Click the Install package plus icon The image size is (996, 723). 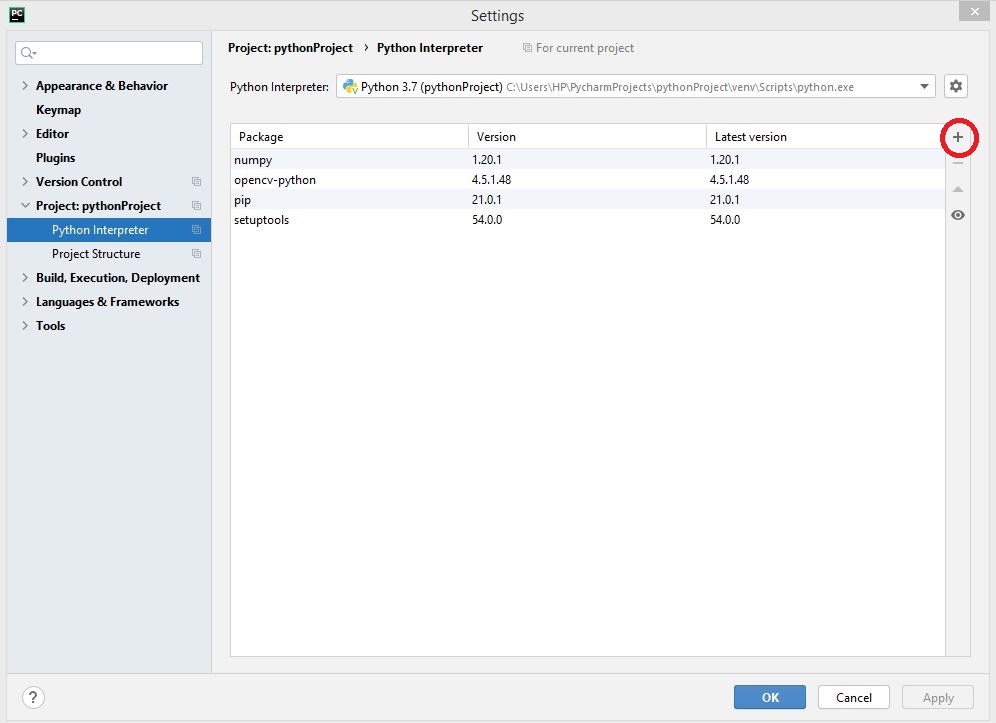point(958,137)
